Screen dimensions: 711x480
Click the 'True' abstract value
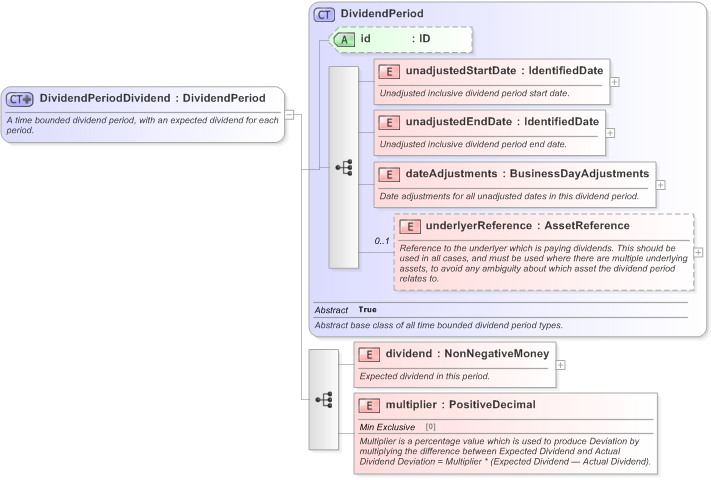(367, 310)
